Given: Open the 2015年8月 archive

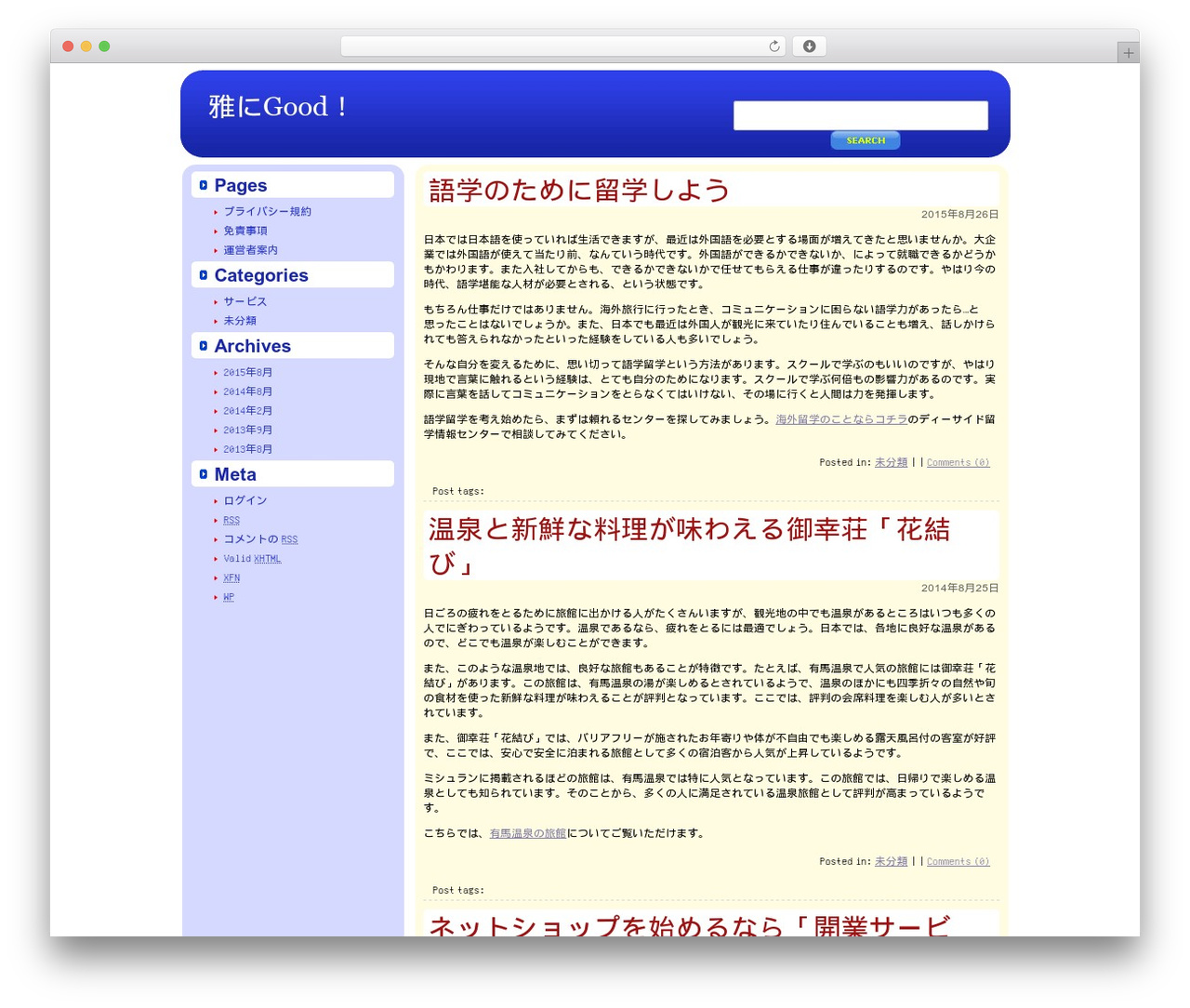Looking at the screenshot, I should pos(247,373).
